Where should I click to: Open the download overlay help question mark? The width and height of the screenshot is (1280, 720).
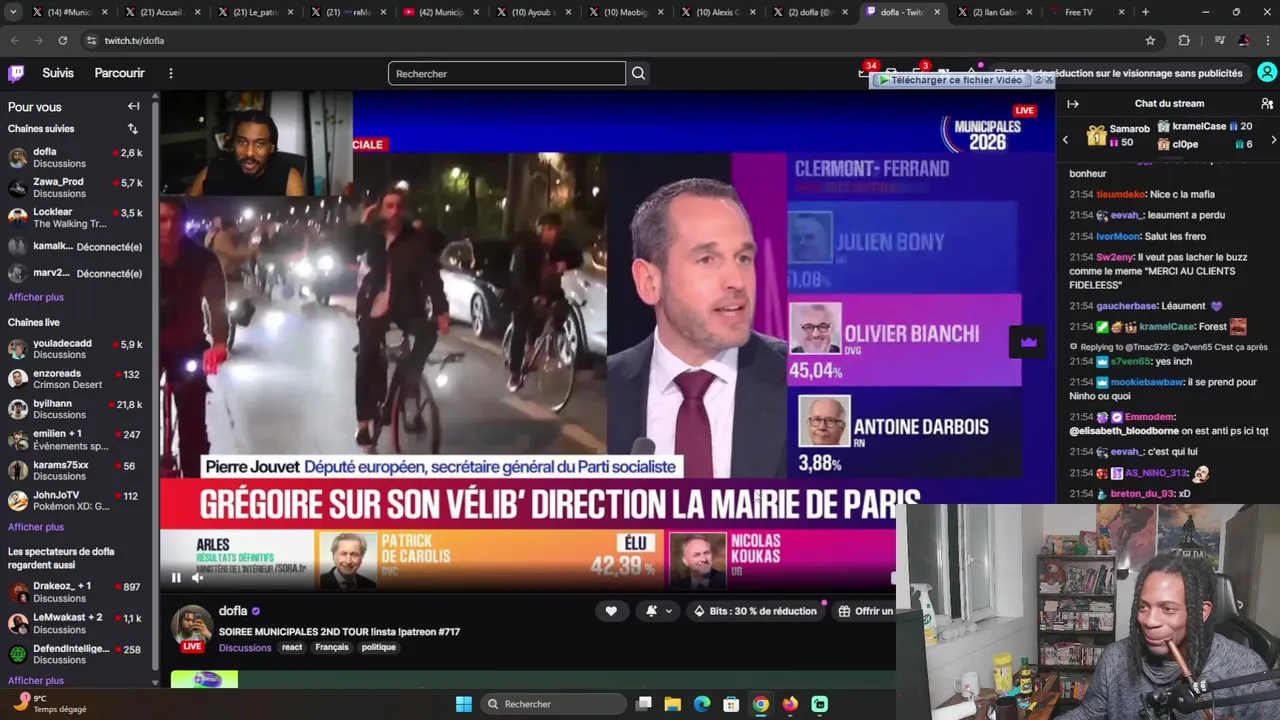[1038, 80]
